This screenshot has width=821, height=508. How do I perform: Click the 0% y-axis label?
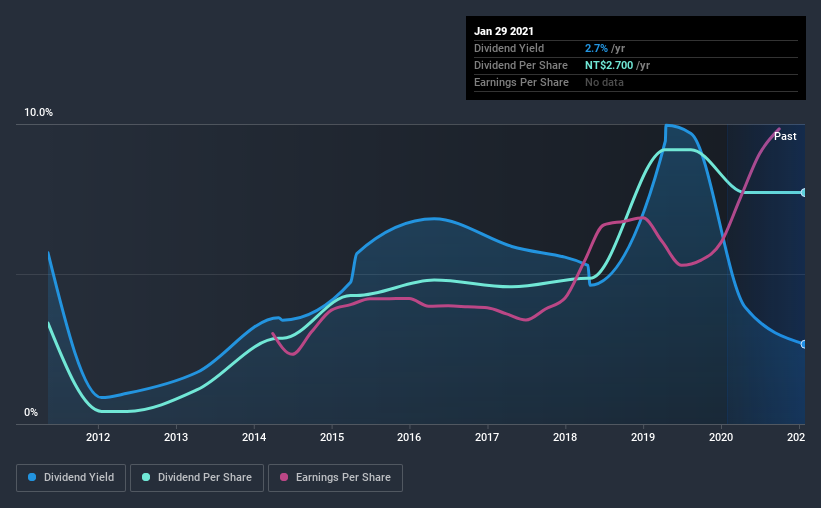pyautogui.click(x=31, y=413)
